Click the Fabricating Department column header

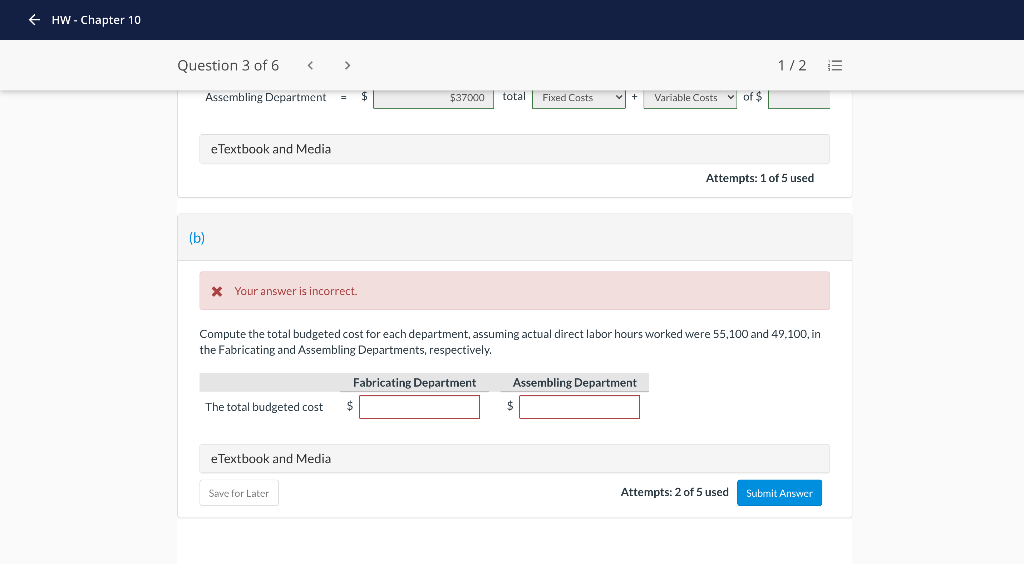[x=415, y=383]
